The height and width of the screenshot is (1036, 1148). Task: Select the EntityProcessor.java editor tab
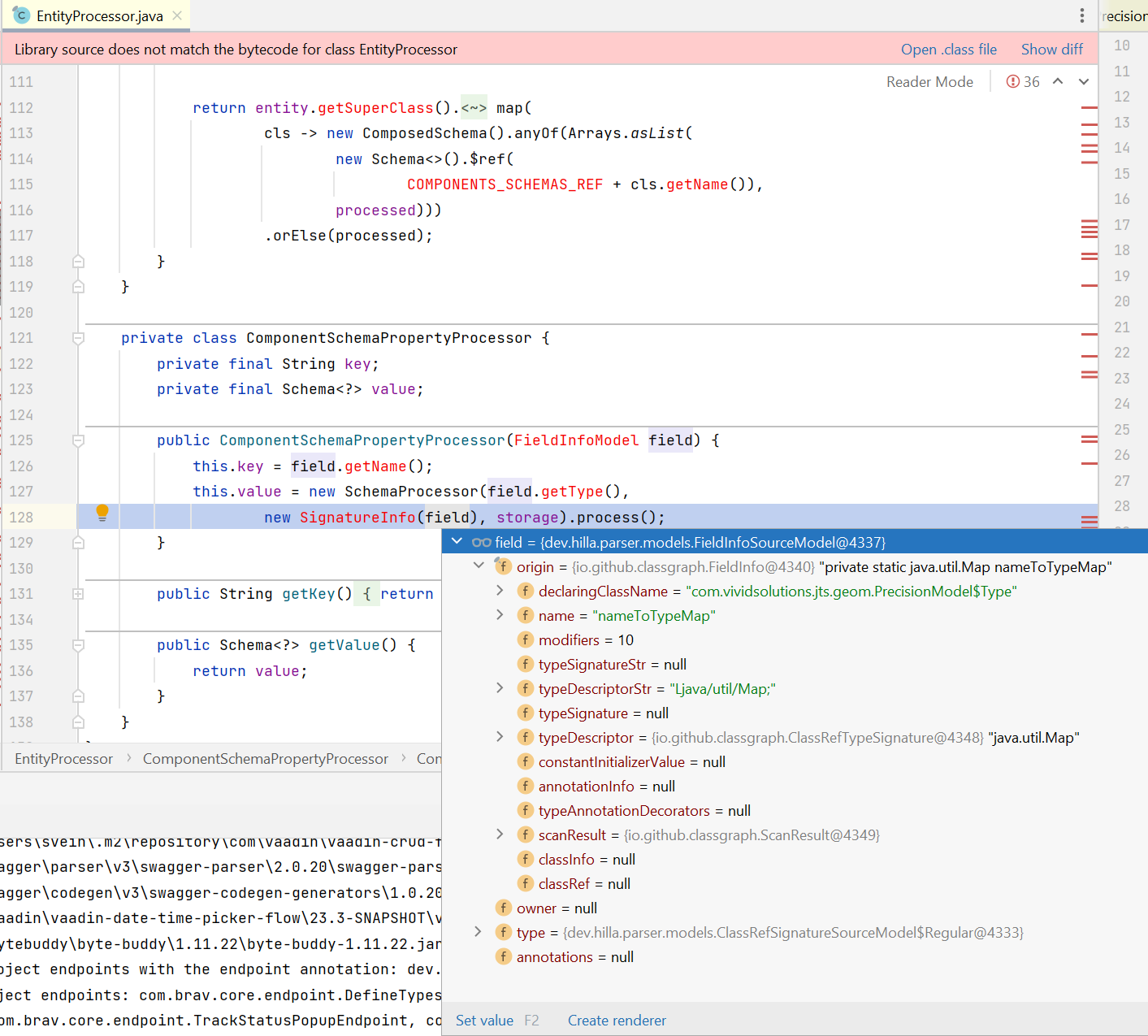97,15
